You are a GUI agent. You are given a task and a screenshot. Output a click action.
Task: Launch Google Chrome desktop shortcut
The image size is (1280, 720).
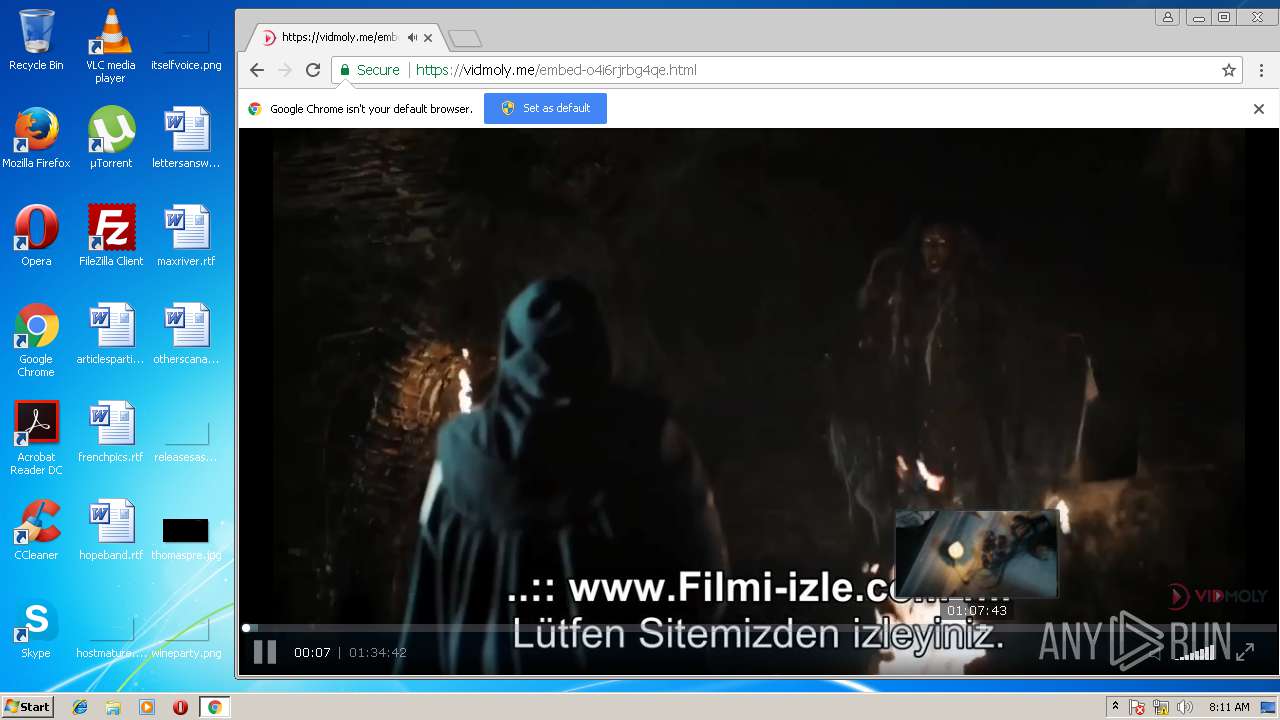[36, 340]
